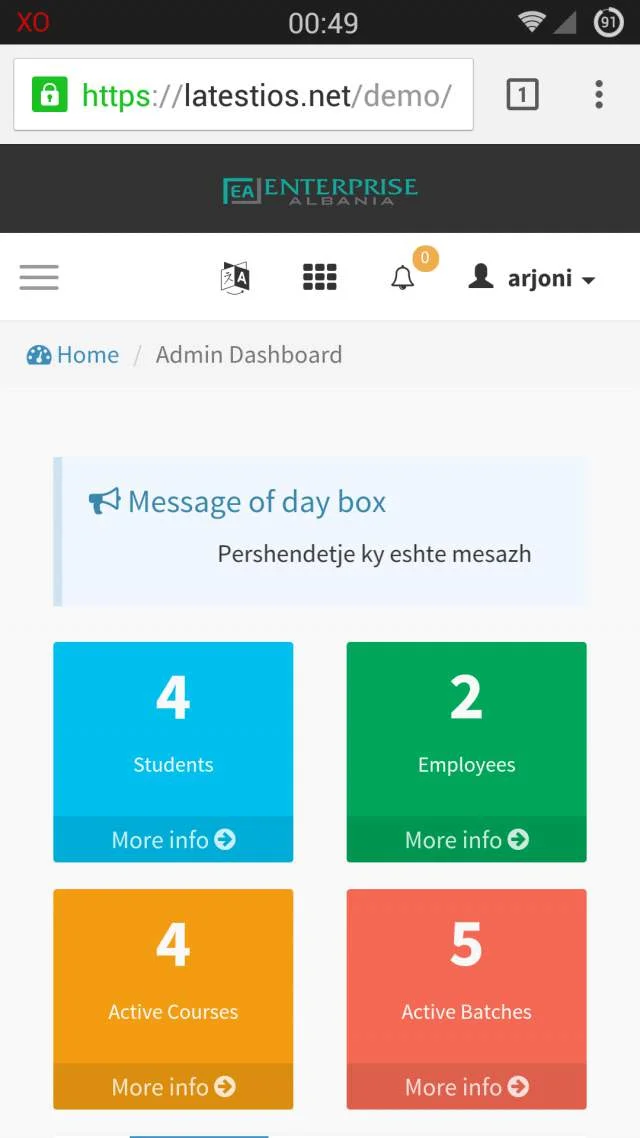
Task: Open browser three-dot overflow menu
Action: tap(598, 95)
